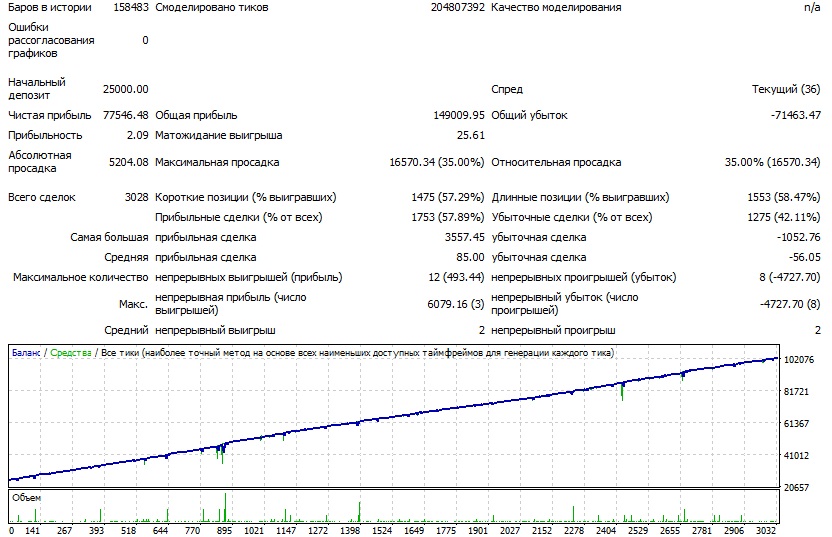Click 'непрерывная прибыль (число выигрышей)' label
Screen dimensions: 832x537
(x=231, y=304)
